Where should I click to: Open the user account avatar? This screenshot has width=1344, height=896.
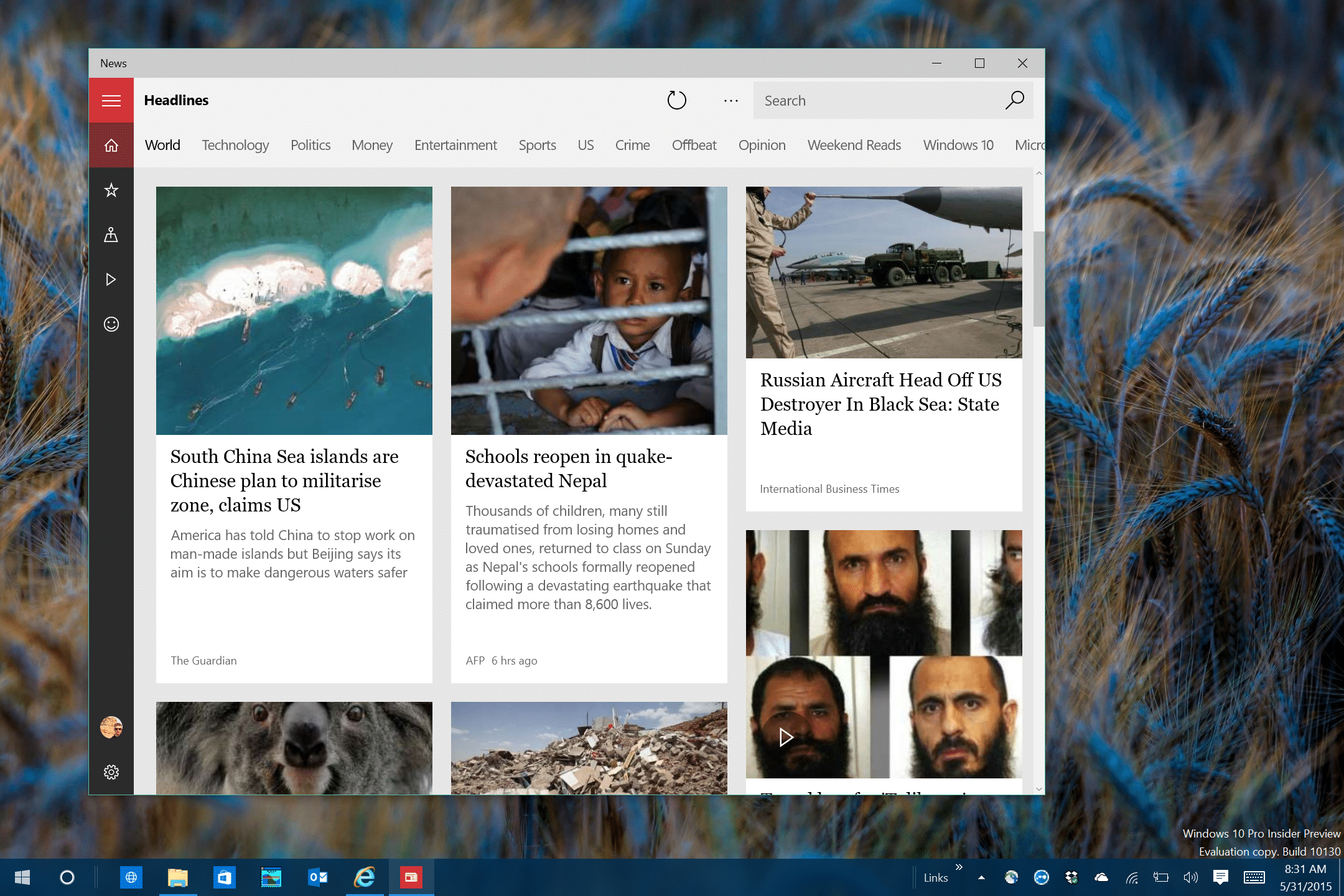[111, 727]
